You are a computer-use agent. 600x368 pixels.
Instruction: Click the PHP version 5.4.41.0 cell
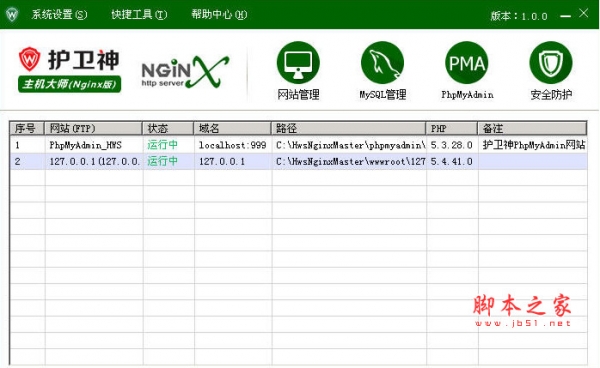pyautogui.click(x=452, y=161)
